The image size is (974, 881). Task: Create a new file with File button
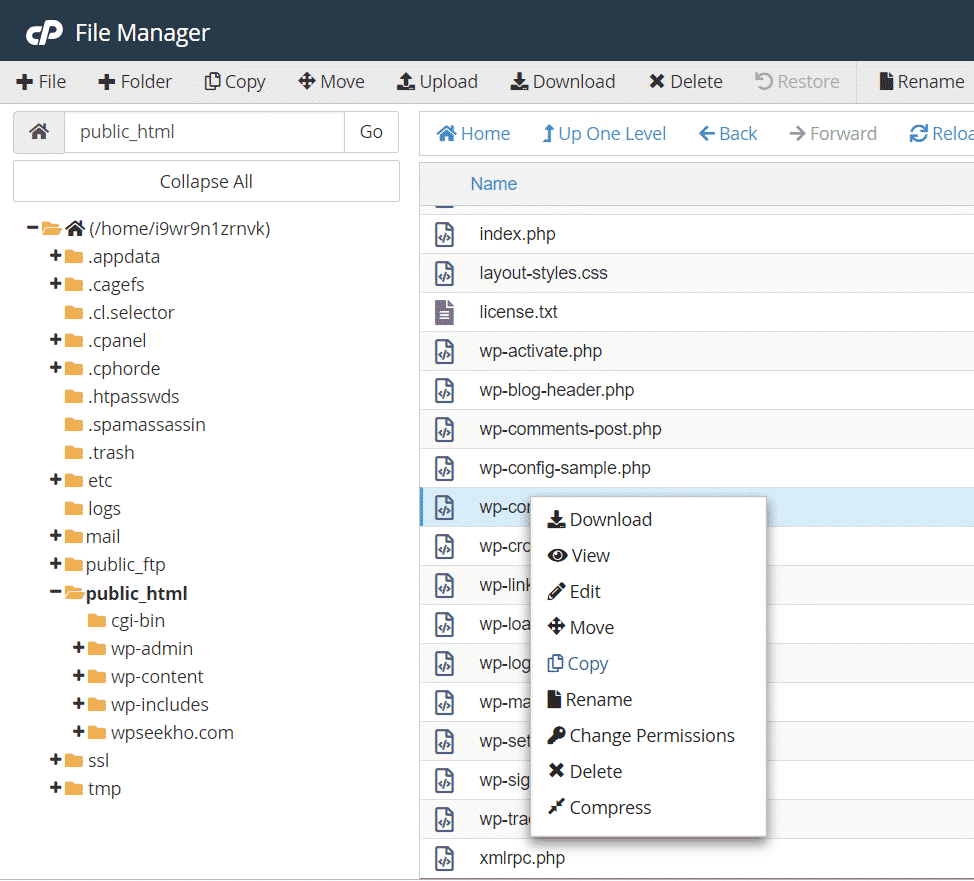coord(41,81)
